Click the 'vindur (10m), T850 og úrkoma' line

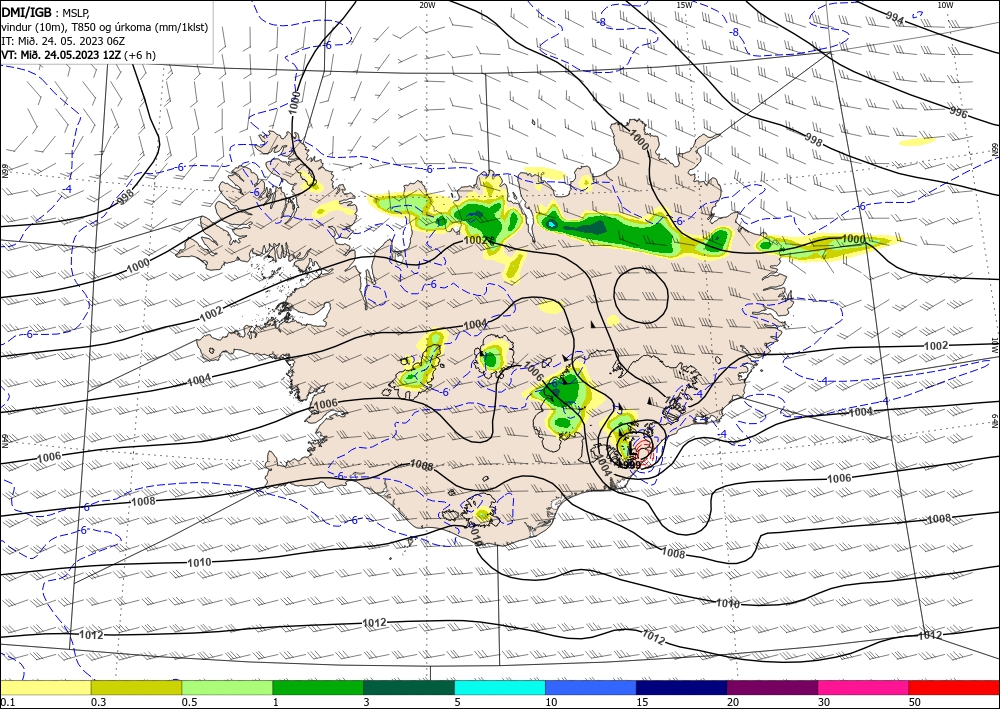(x=105, y=27)
